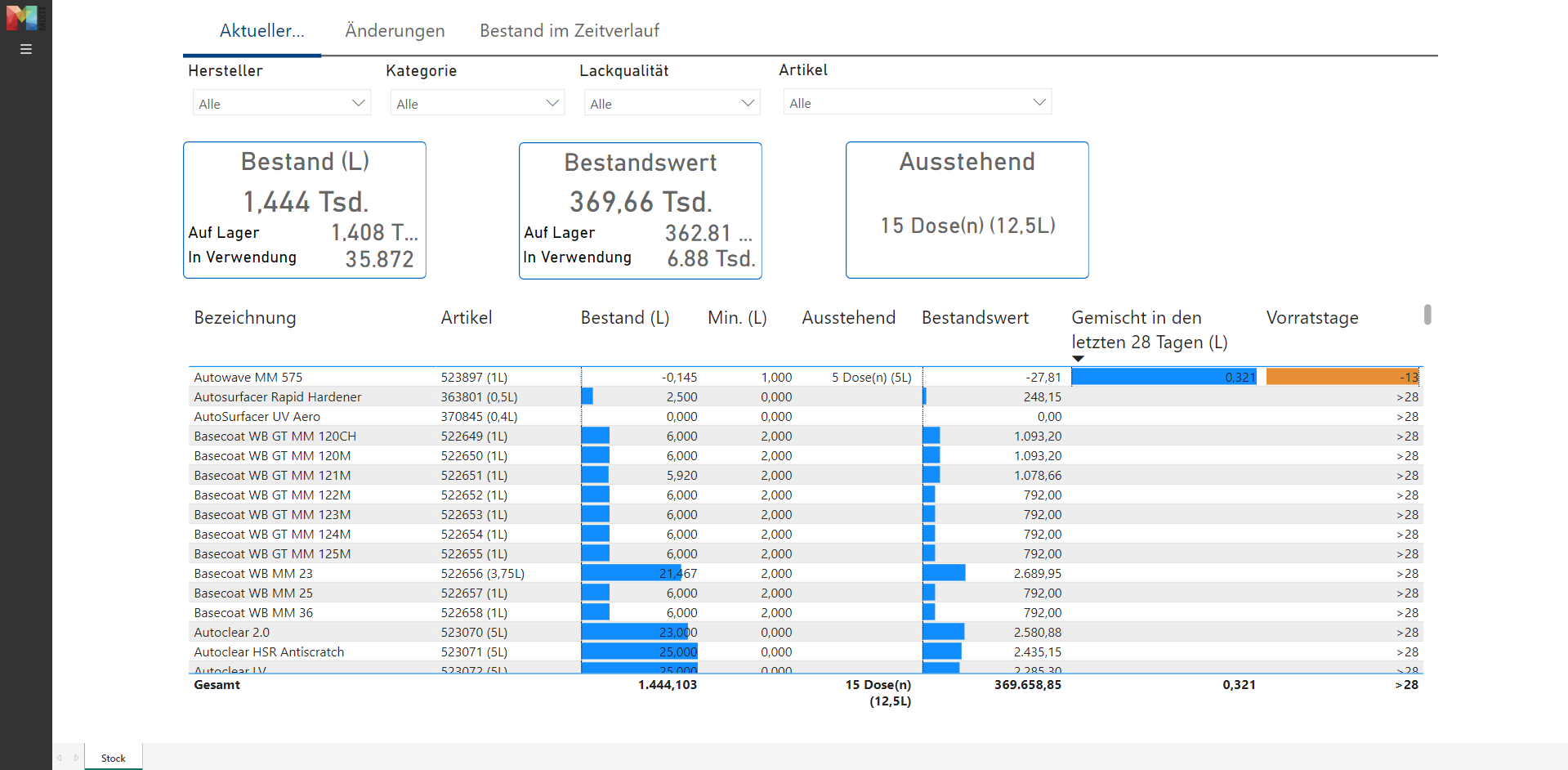Viewport: 1568px width, 770px height.
Task: Click article number 363801 (0,5L)
Action: point(479,396)
